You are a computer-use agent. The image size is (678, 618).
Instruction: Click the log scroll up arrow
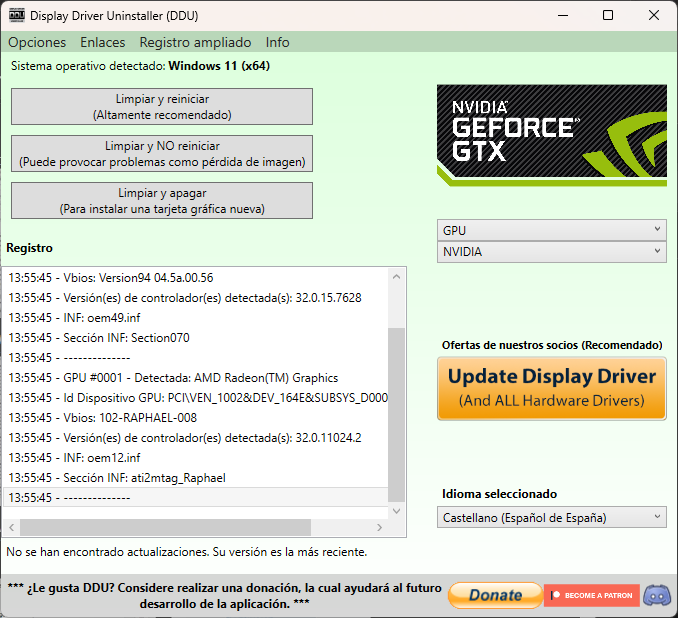(397, 277)
